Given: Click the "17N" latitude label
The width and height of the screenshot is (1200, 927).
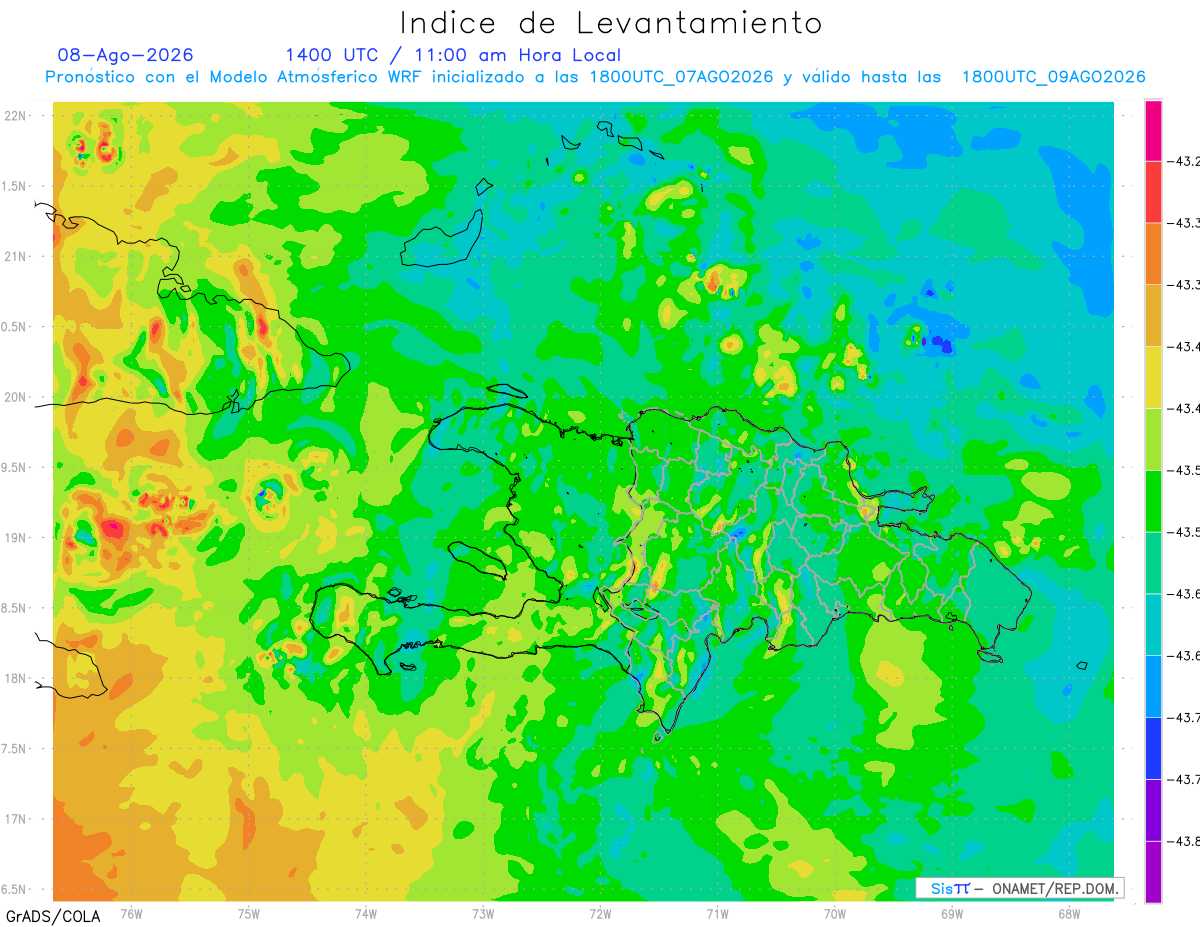Looking at the screenshot, I should click(15, 819).
